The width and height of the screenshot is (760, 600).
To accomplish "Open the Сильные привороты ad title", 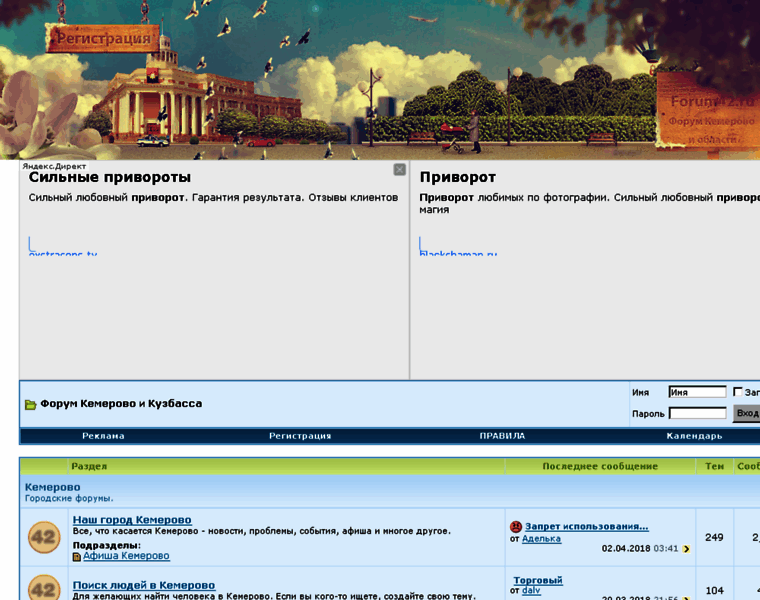I will click(110, 177).
